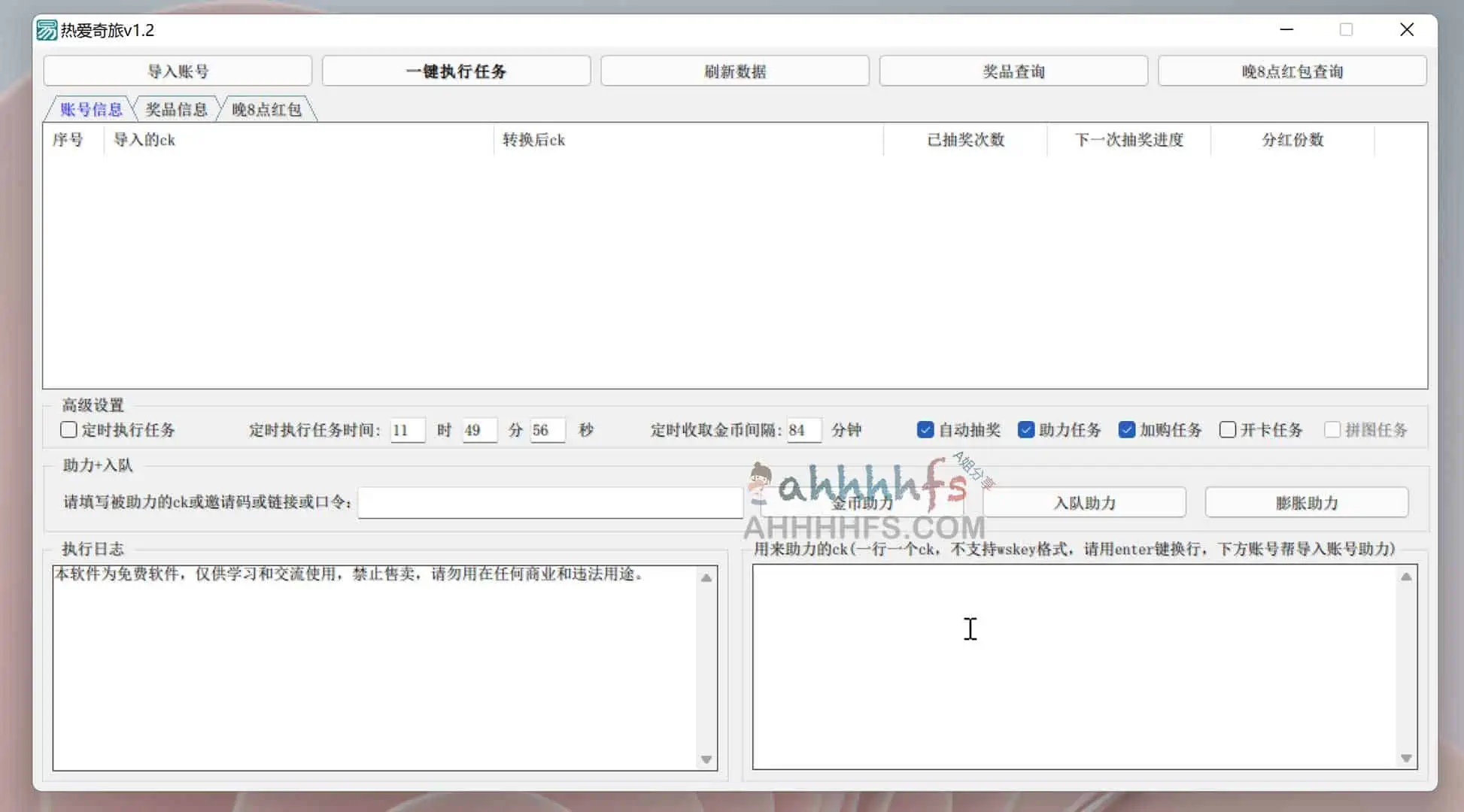Switch to the 奖品信息 tab
Screen dimensions: 1464x812
[x=176, y=110]
